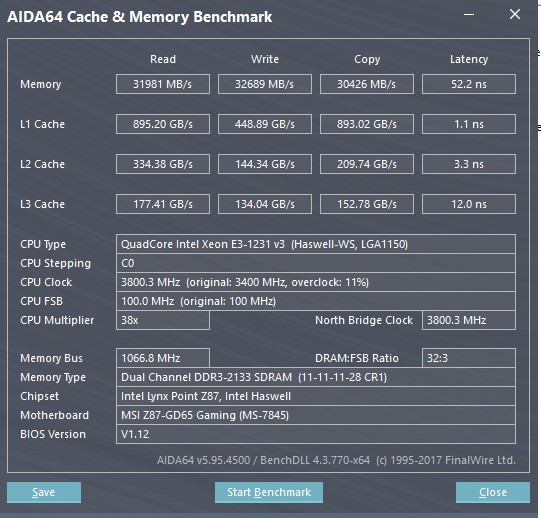Click the CPU Type label
The width and height of the screenshot is (541, 518).
(43, 244)
